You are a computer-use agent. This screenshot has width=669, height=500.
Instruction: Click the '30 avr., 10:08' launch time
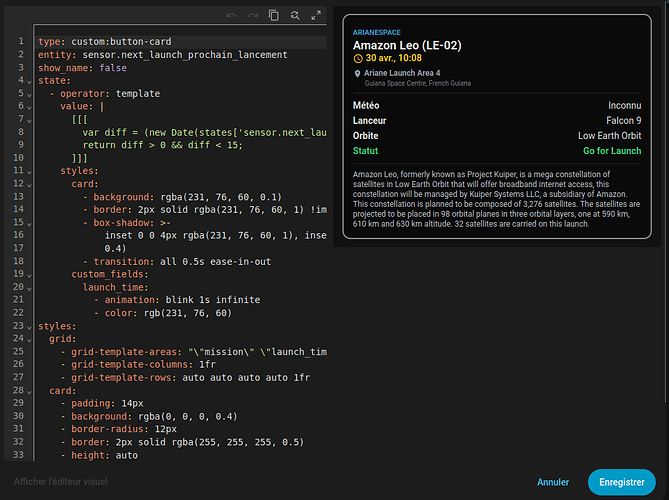pos(393,58)
